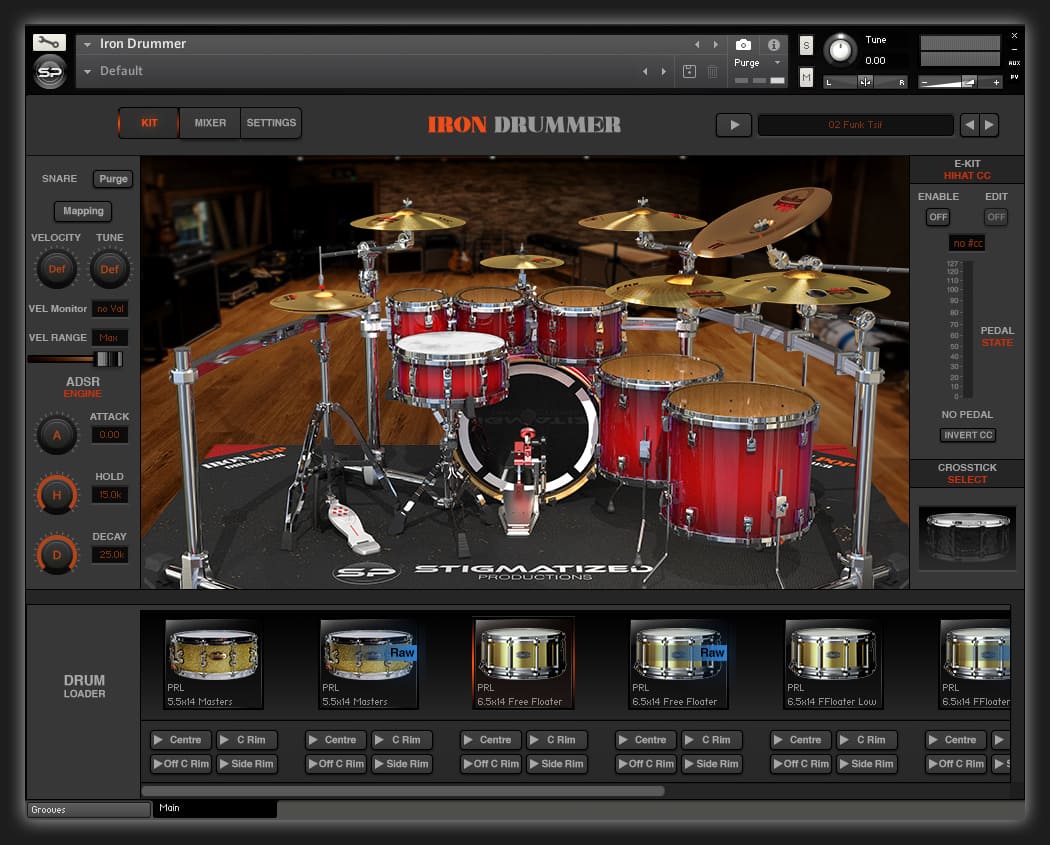Click the Tune Def knob in the snare panel
1050x845 pixels.
coord(110,269)
